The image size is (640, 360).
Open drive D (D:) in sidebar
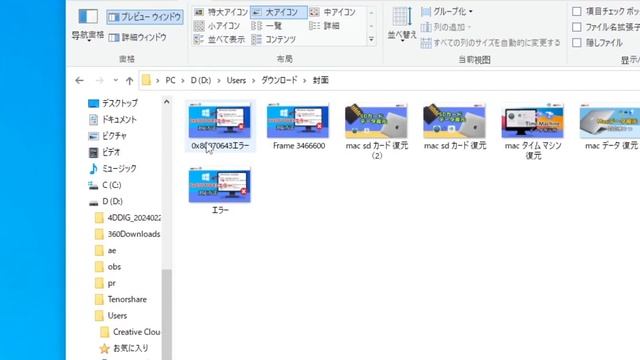[105, 201]
